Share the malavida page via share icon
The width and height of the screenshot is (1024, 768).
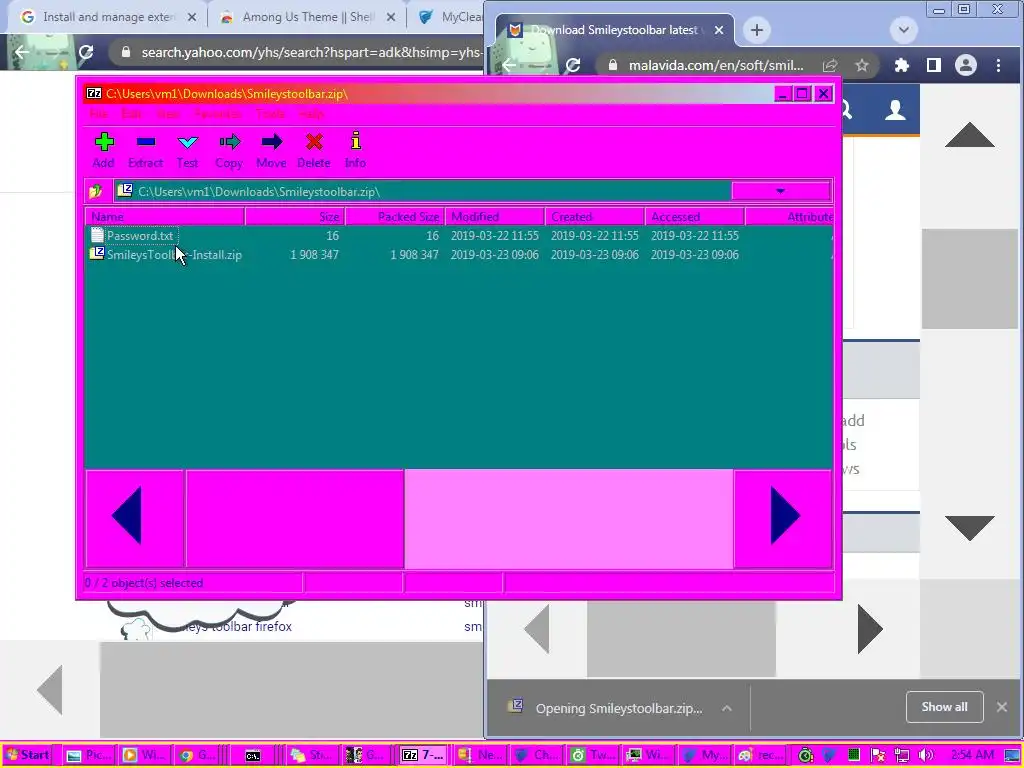click(x=830, y=65)
